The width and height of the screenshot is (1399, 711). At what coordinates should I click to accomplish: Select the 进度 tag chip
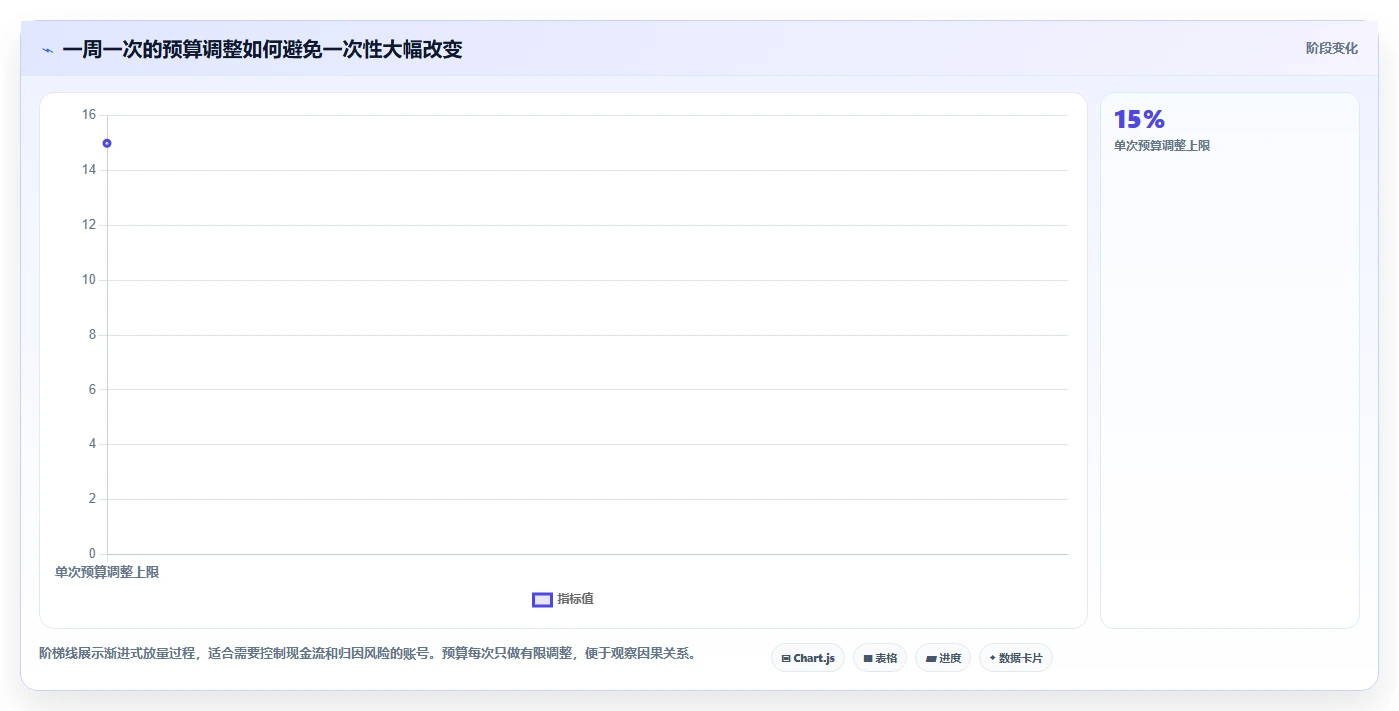click(x=943, y=658)
